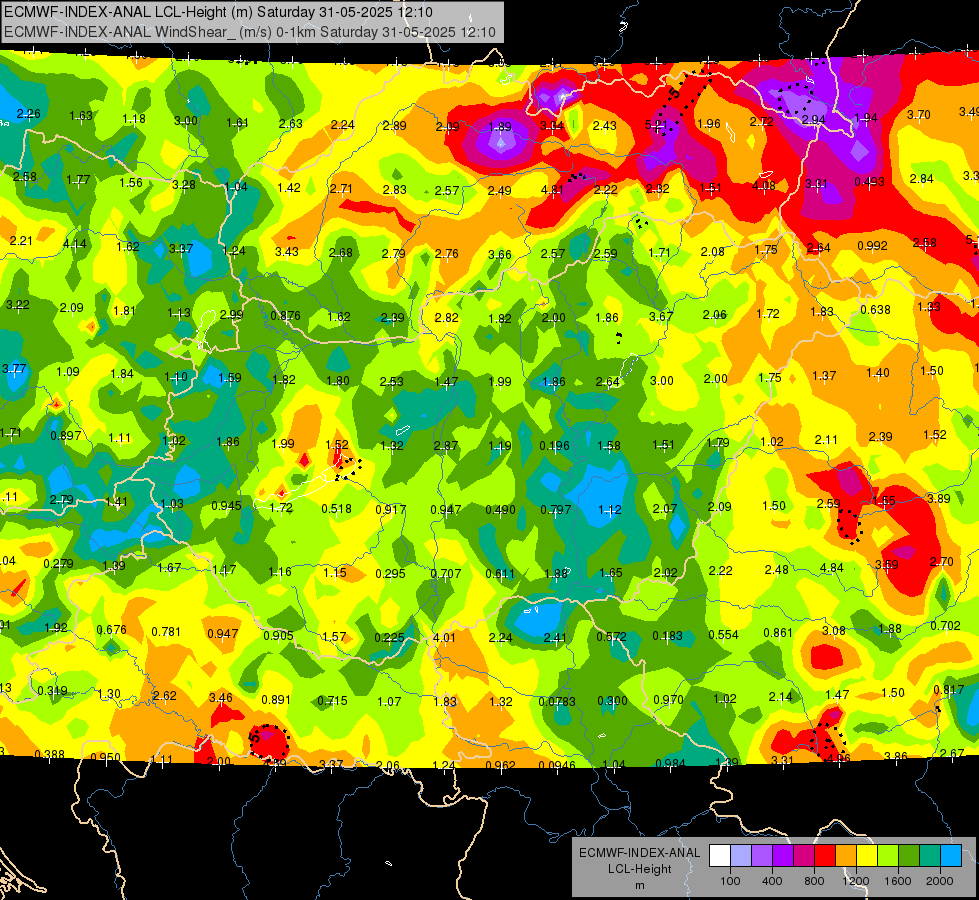Click the light lavender legend swatch

pyautogui.click(x=741, y=855)
